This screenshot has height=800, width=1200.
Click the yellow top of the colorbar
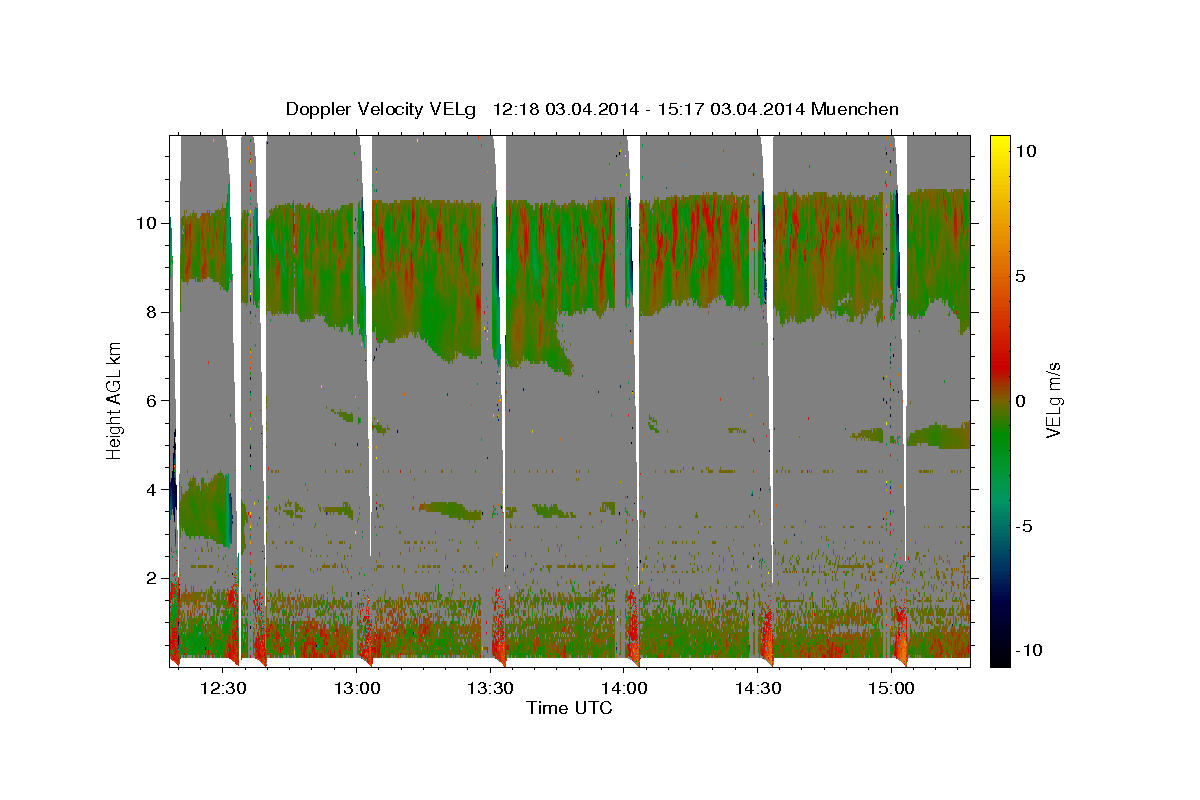(999, 142)
